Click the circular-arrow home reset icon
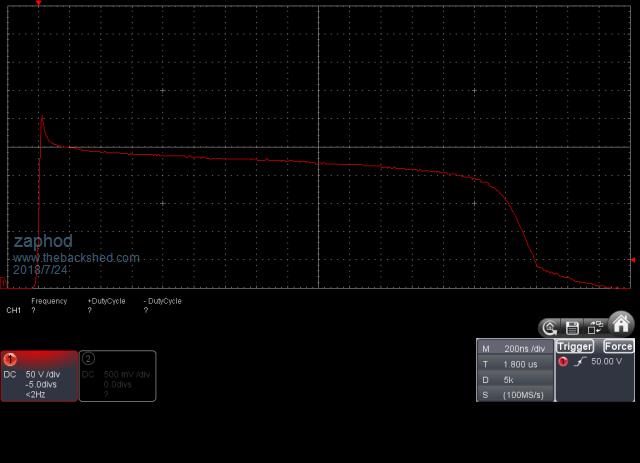Viewport: 640px width, 463px height. [x=550, y=327]
